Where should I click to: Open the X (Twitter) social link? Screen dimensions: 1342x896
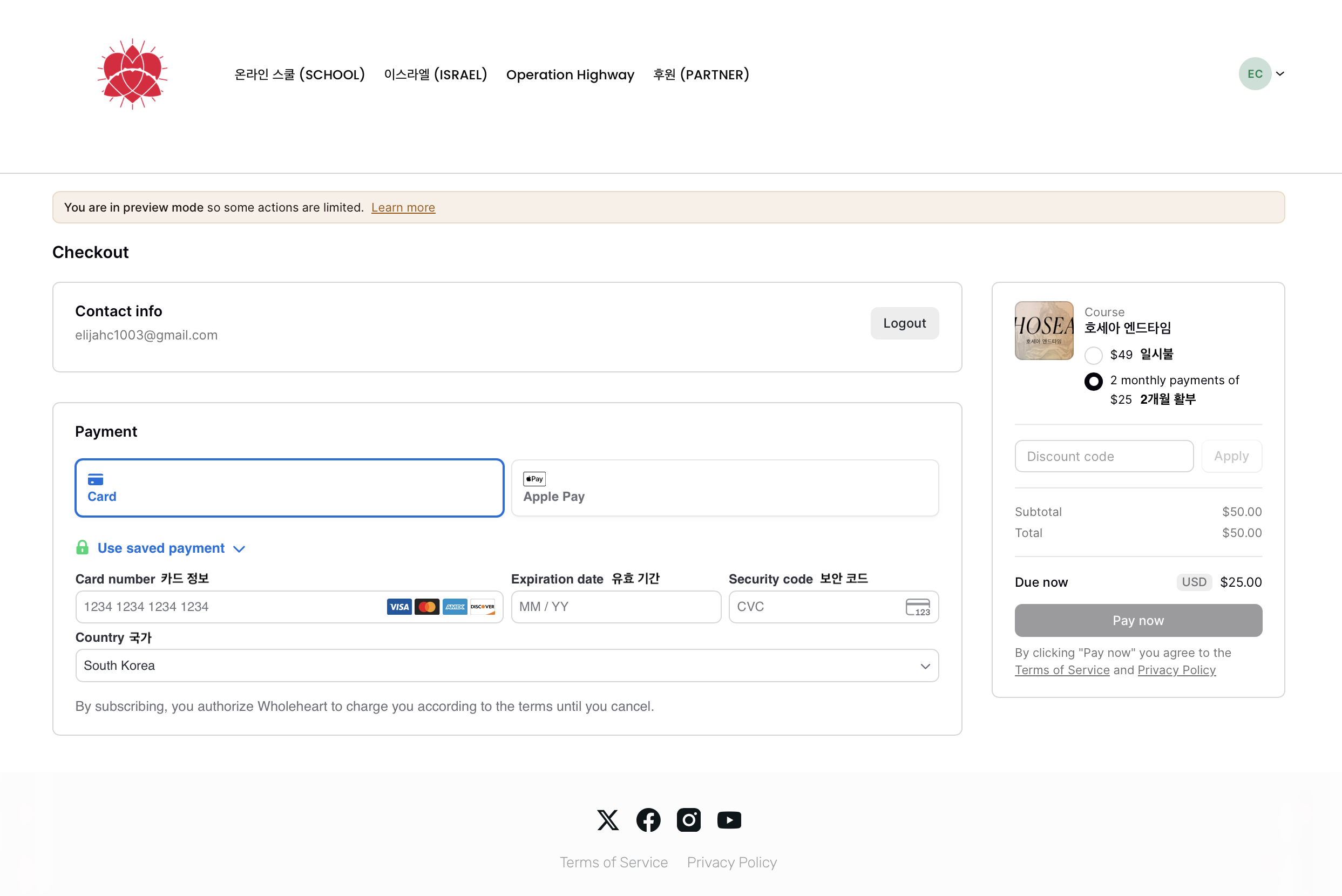click(607, 820)
